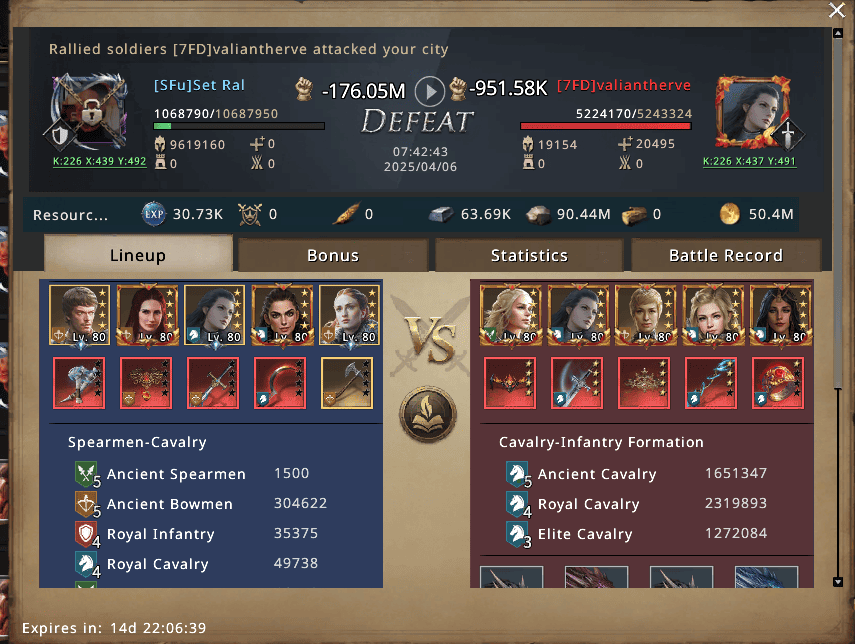
Task: Select the crown equipment on attacker side
Action: click(x=644, y=383)
